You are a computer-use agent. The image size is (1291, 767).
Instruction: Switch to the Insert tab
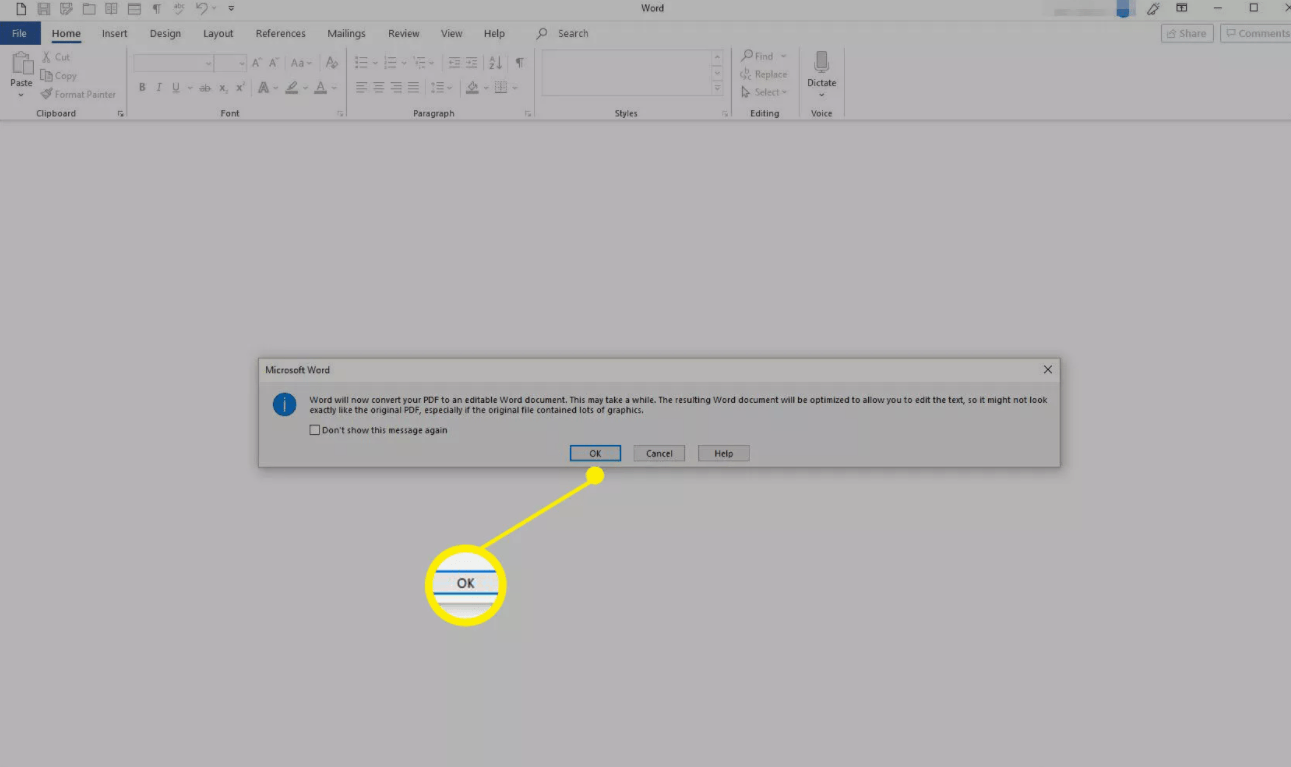(115, 33)
